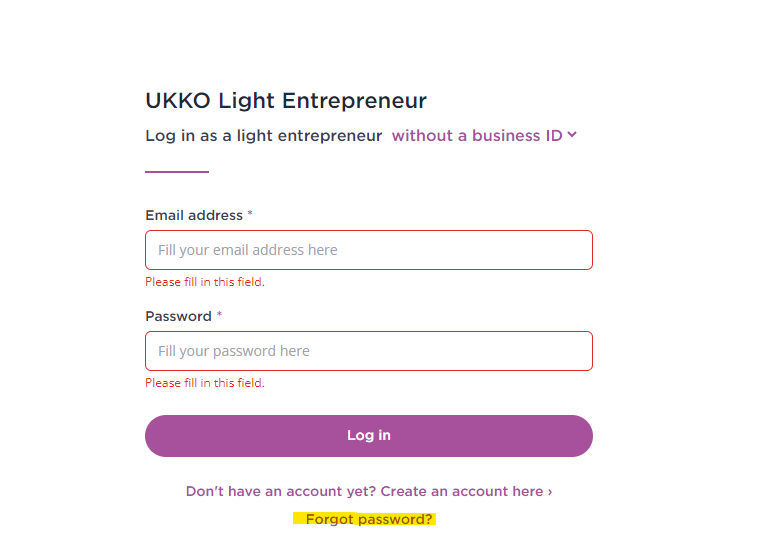Click the "Don't have an account yet?" text
This screenshot has width=759, height=550.
[281, 491]
